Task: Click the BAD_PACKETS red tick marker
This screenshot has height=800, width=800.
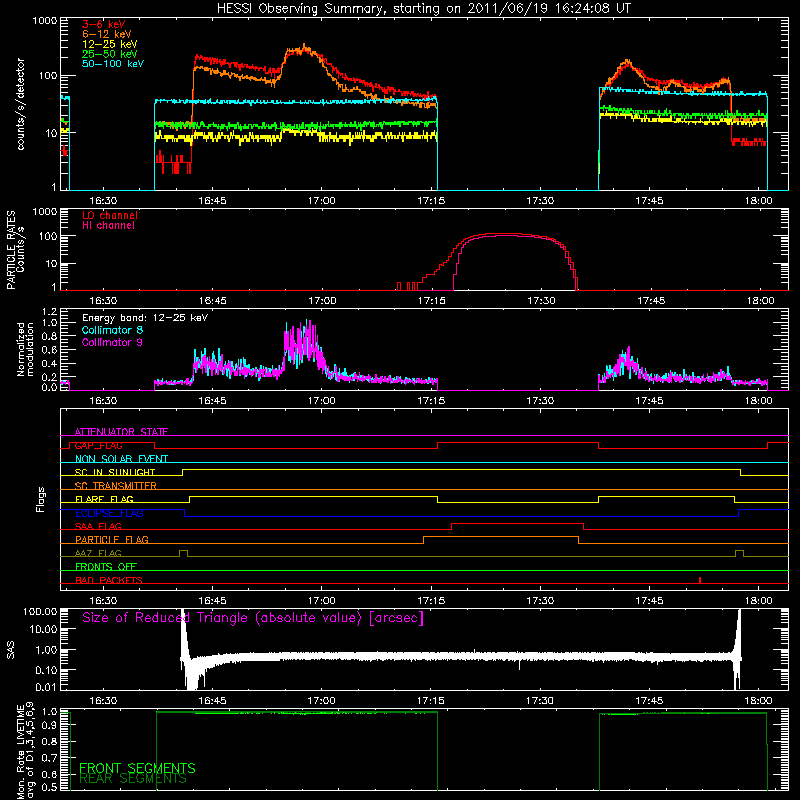Action: pyautogui.click(x=700, y=580)
